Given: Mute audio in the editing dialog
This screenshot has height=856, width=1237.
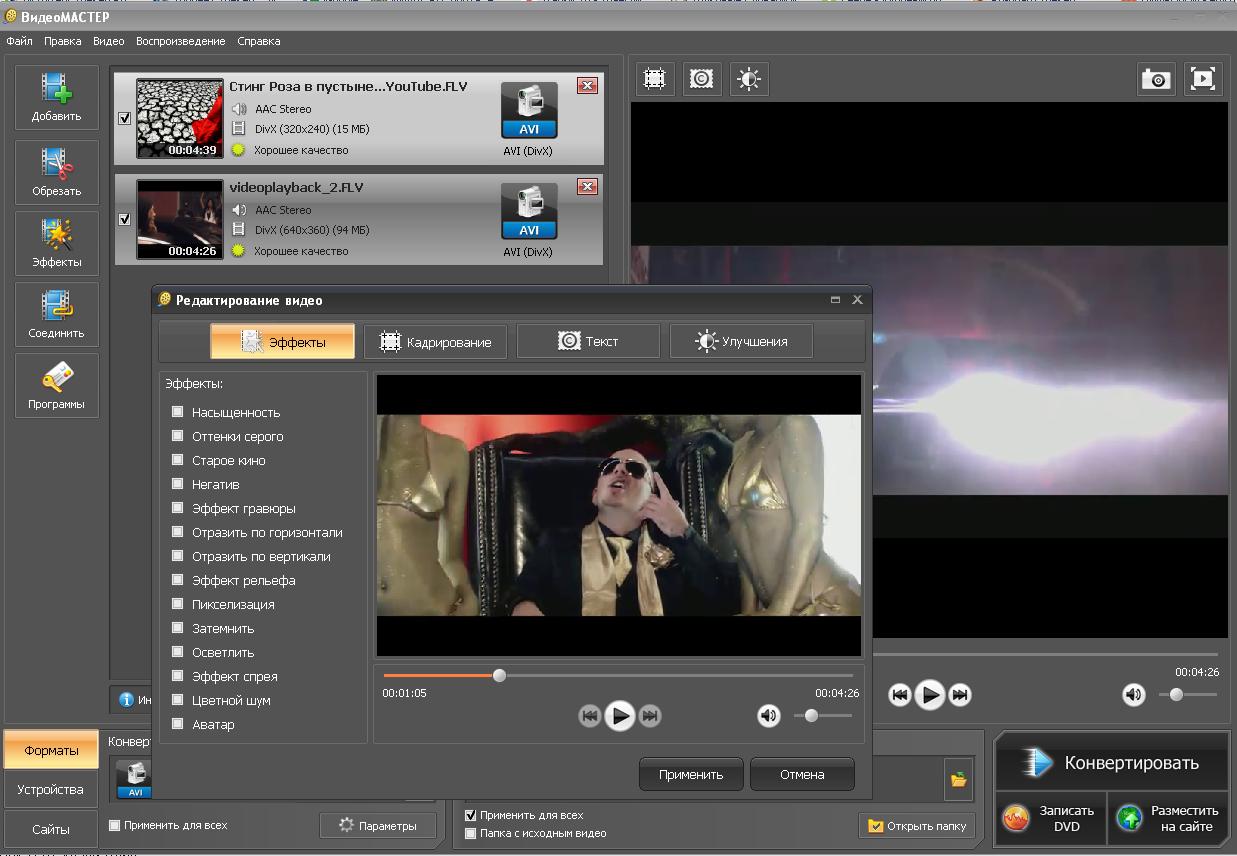Looking at the screenshot, I should click(x=768, y=716).
